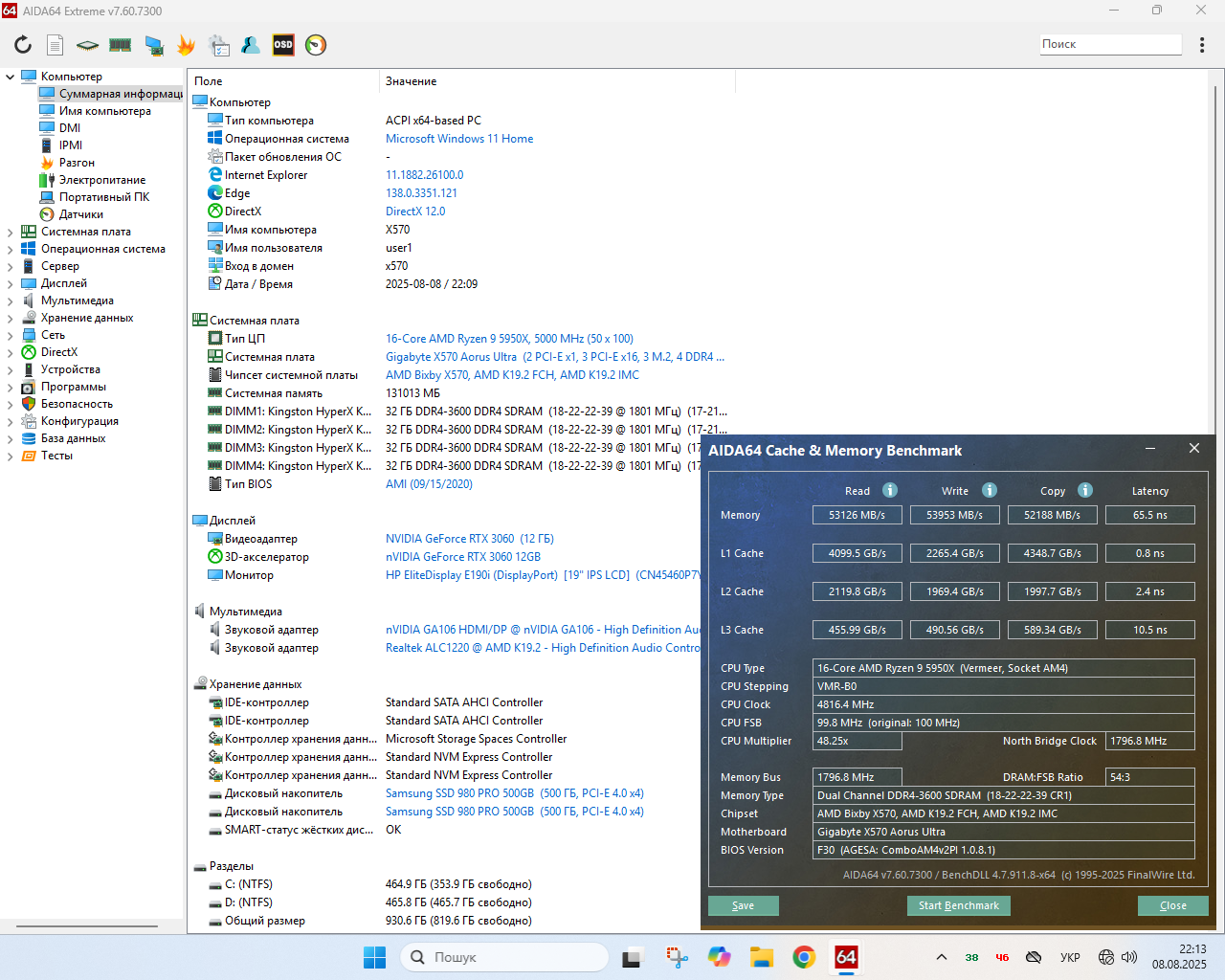Viewport: 1225px width, 980px height.
Task: Open the OSD panel toolbar icon
Action: 283,45
